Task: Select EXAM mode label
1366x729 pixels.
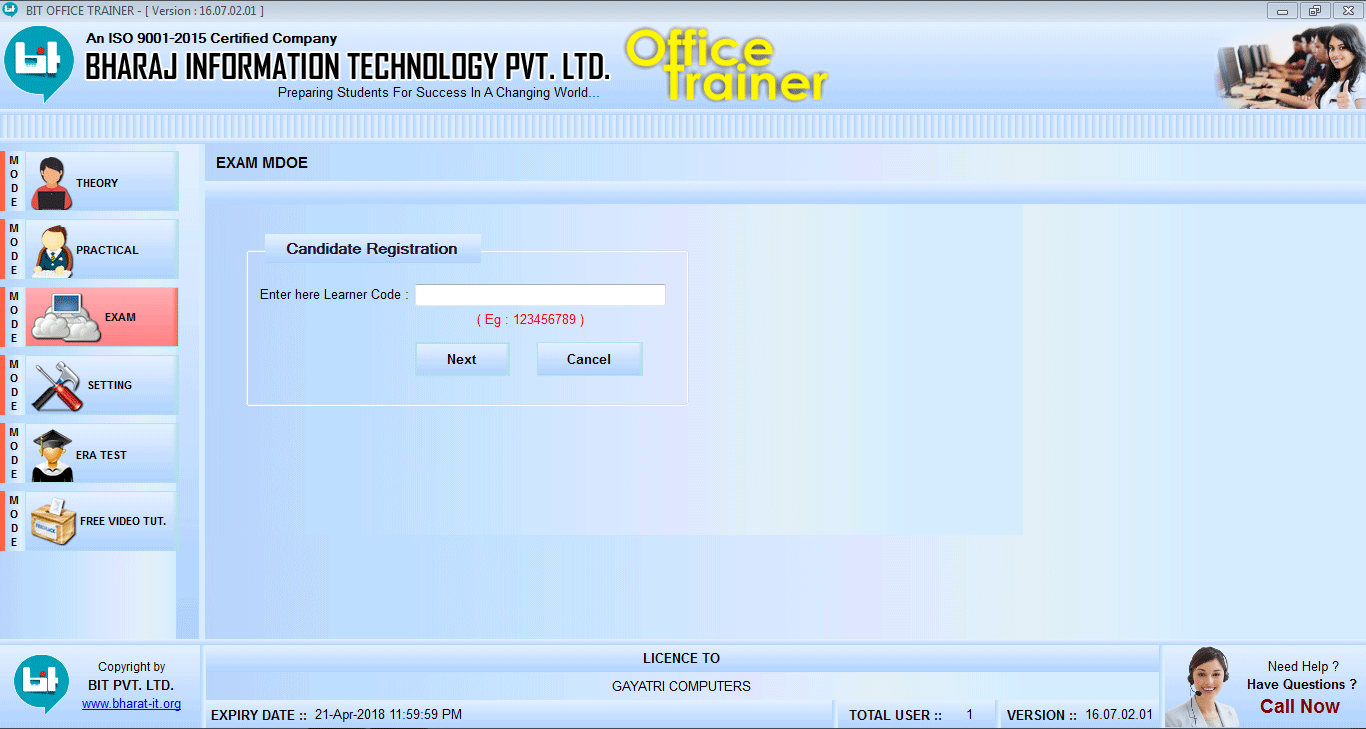Action: (120, 317)
